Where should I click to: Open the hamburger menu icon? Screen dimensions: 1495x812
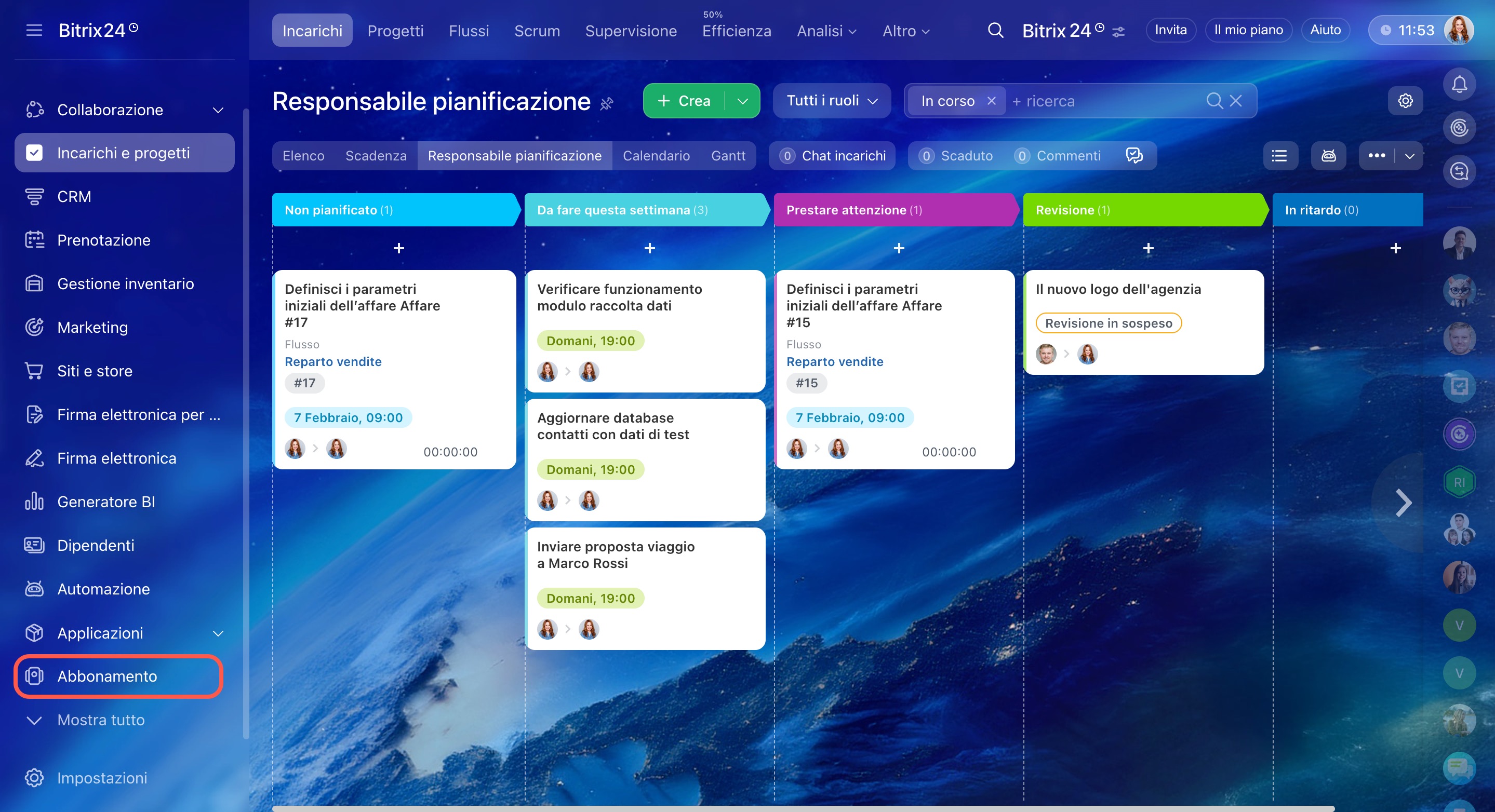tap(34, 30)
